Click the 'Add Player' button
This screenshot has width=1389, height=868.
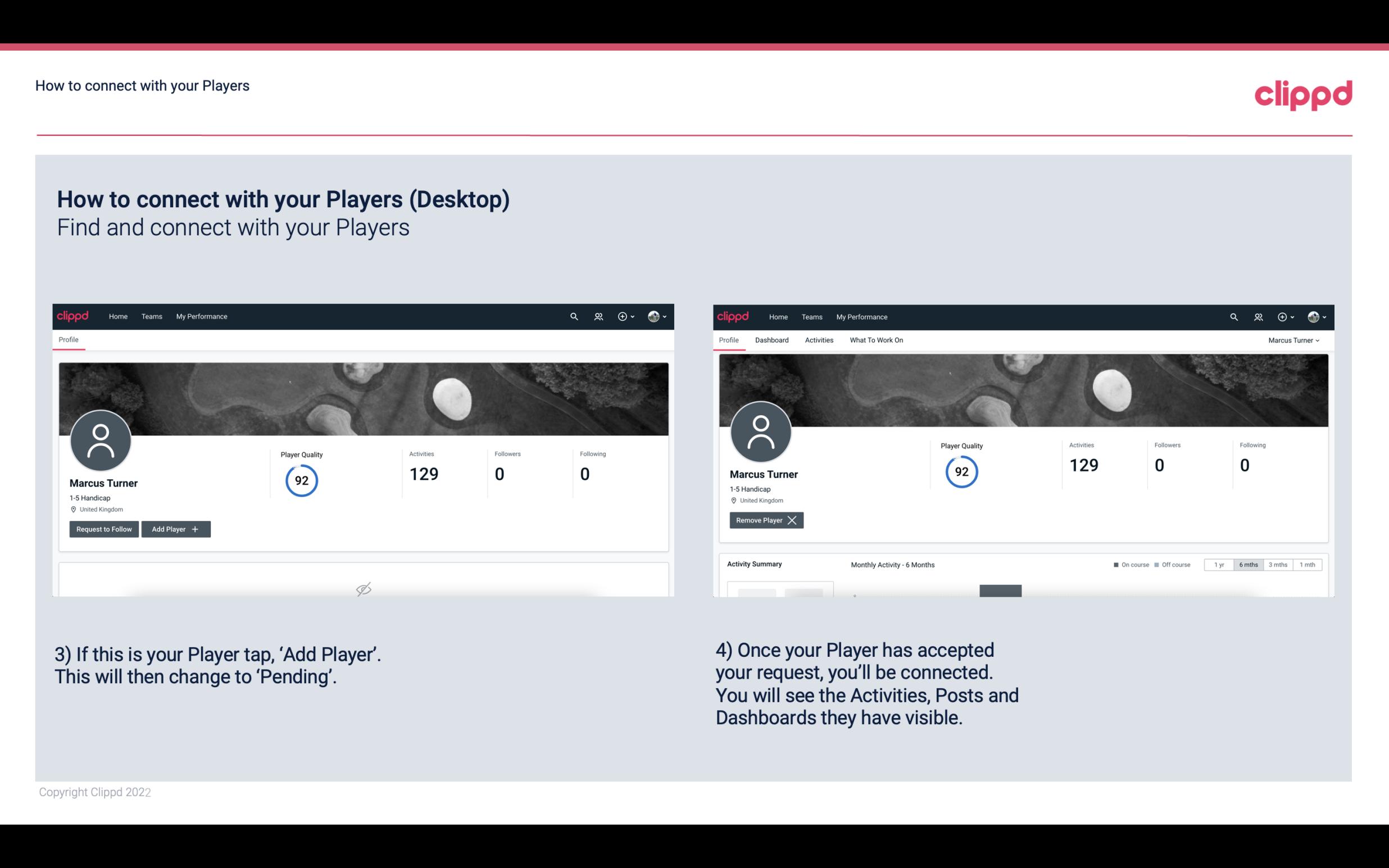click(175, 528)
